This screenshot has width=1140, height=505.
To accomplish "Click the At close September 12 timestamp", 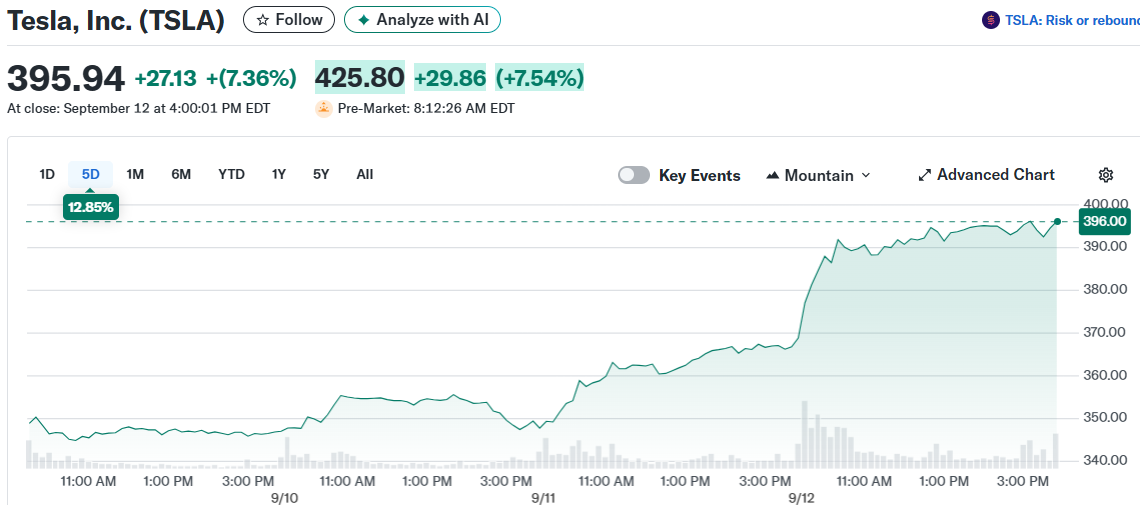I will tap(139, 109).
